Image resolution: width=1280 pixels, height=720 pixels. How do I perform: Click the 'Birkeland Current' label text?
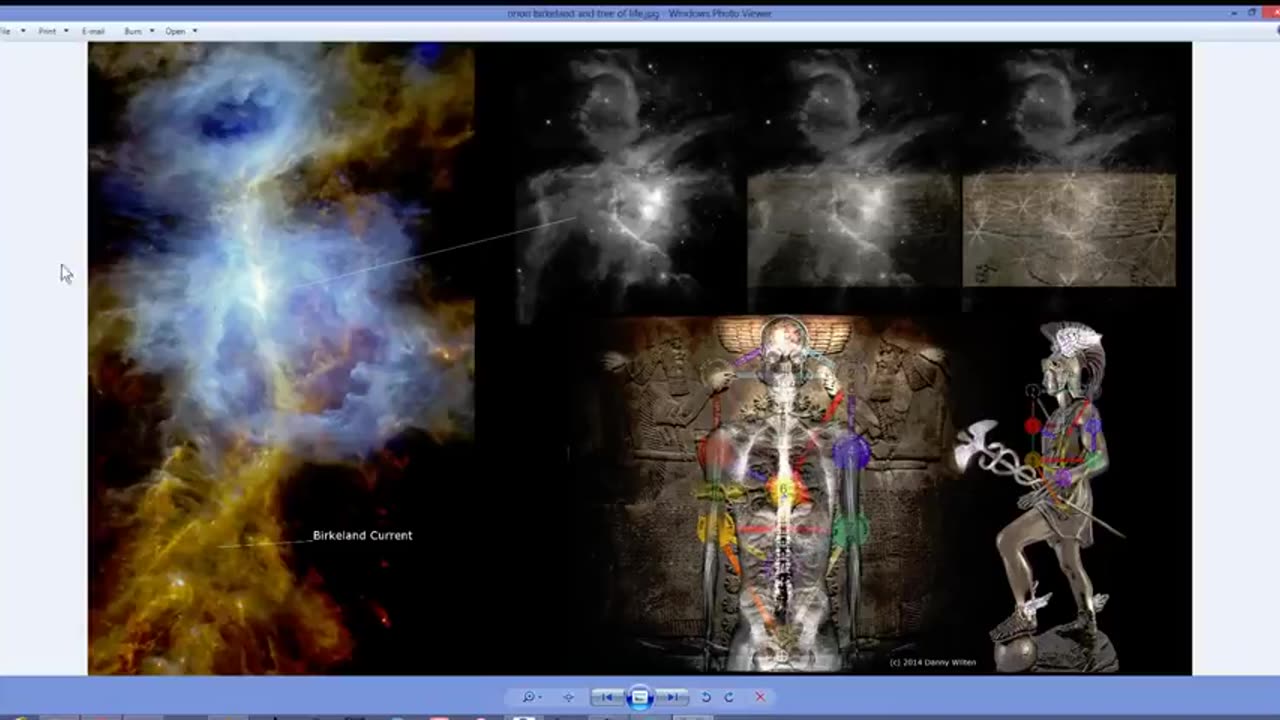click(362, 535)
